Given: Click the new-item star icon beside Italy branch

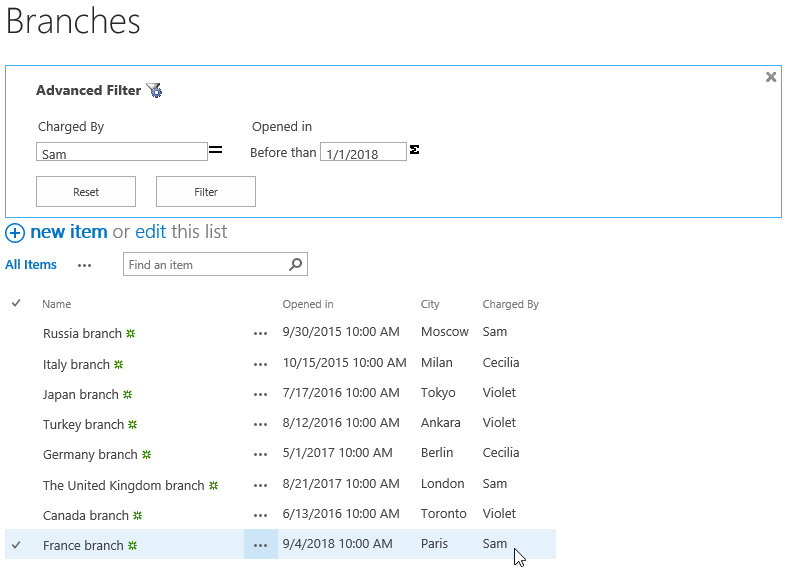Looking at the screenshot, I should (118, 364).
